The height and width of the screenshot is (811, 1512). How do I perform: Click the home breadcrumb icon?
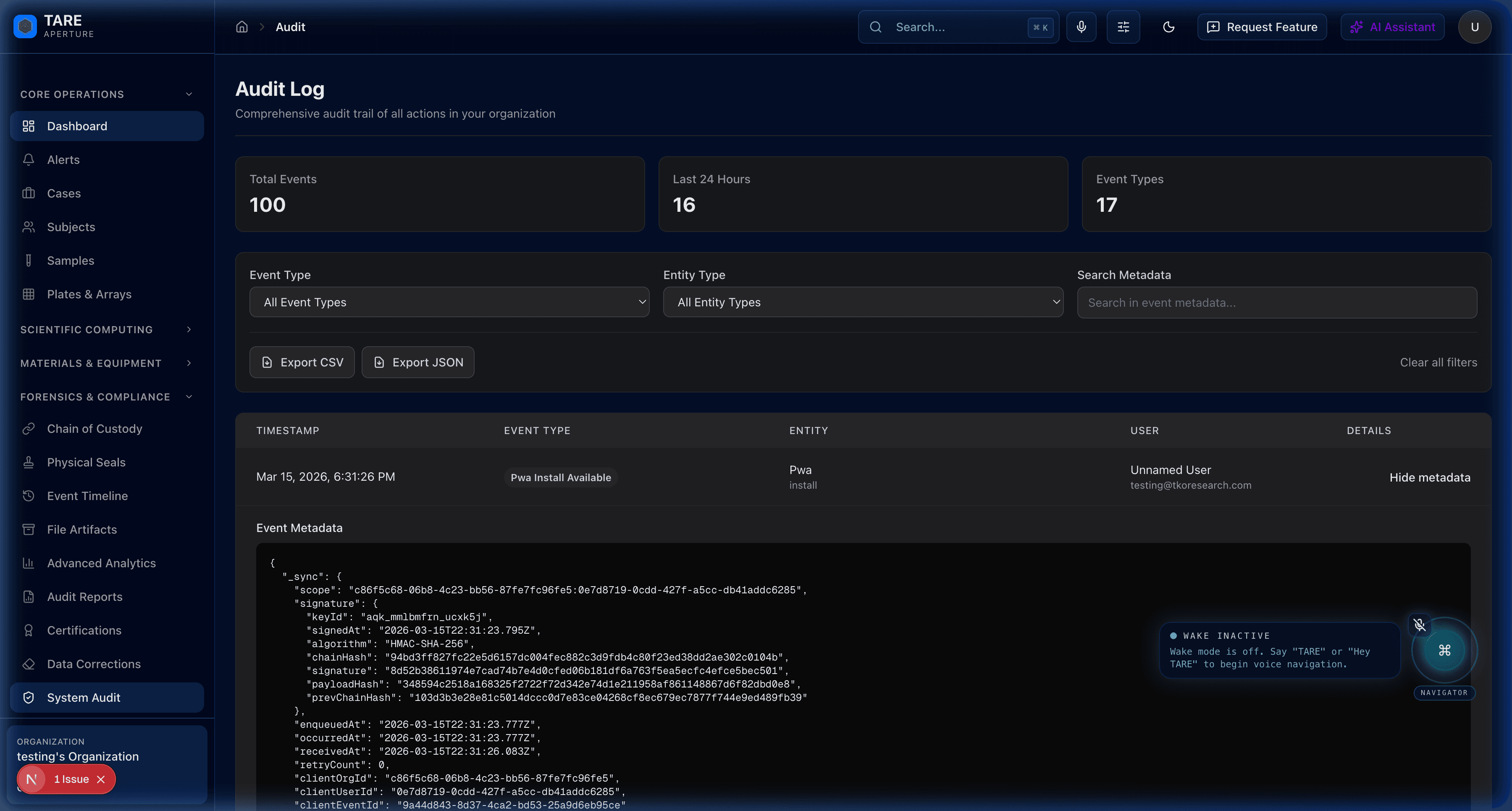(242, 27)
